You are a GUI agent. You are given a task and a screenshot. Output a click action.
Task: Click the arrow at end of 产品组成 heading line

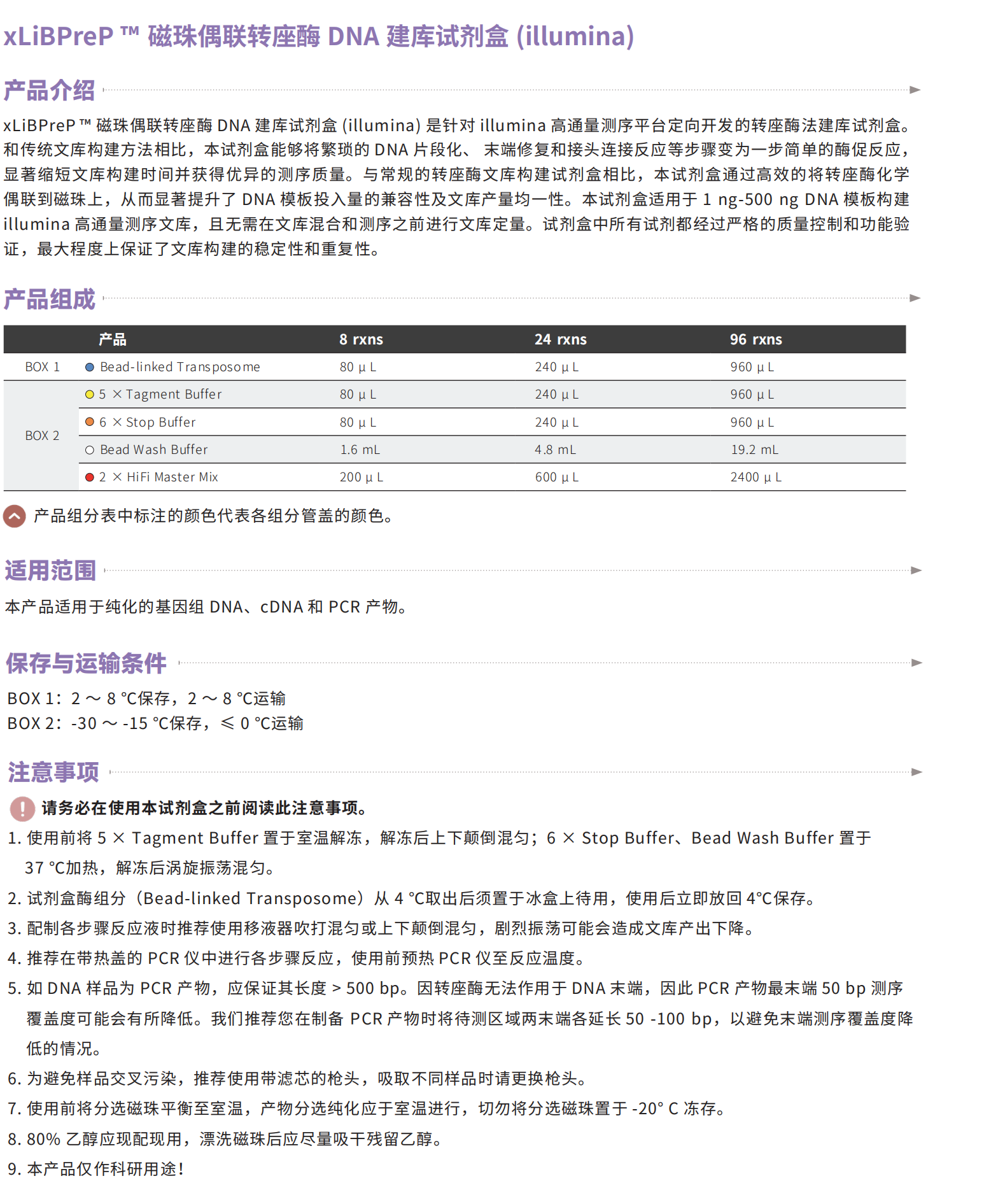click(x=915, y=298)
